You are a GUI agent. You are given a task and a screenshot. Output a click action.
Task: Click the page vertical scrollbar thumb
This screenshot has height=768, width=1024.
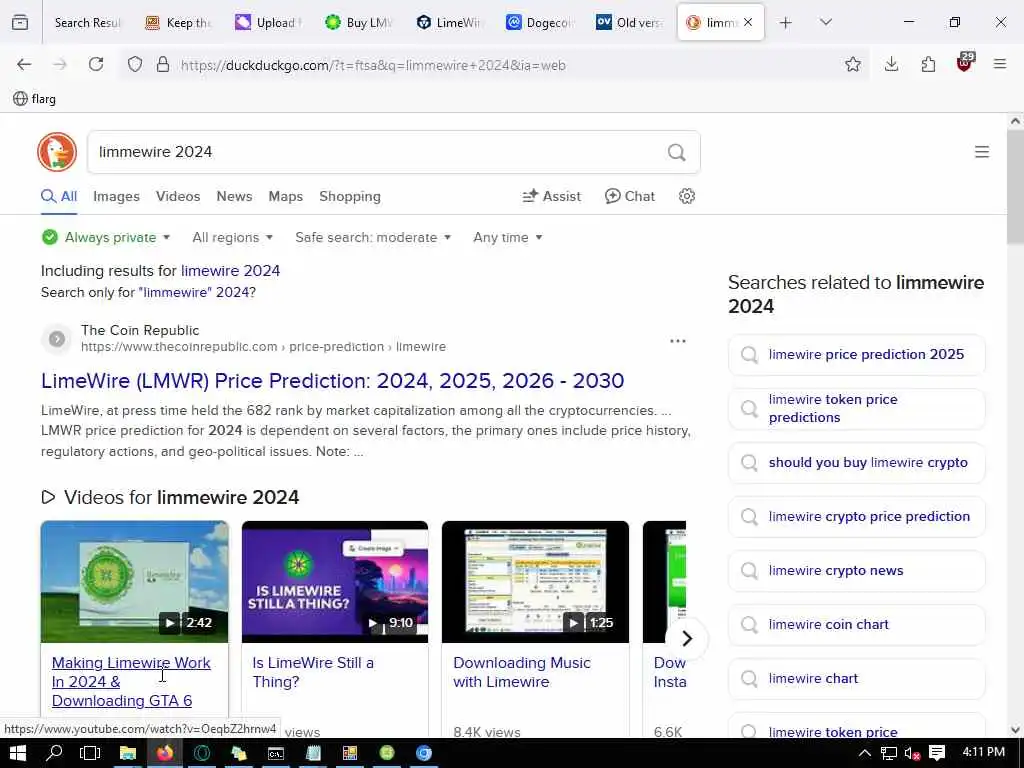1016,186
